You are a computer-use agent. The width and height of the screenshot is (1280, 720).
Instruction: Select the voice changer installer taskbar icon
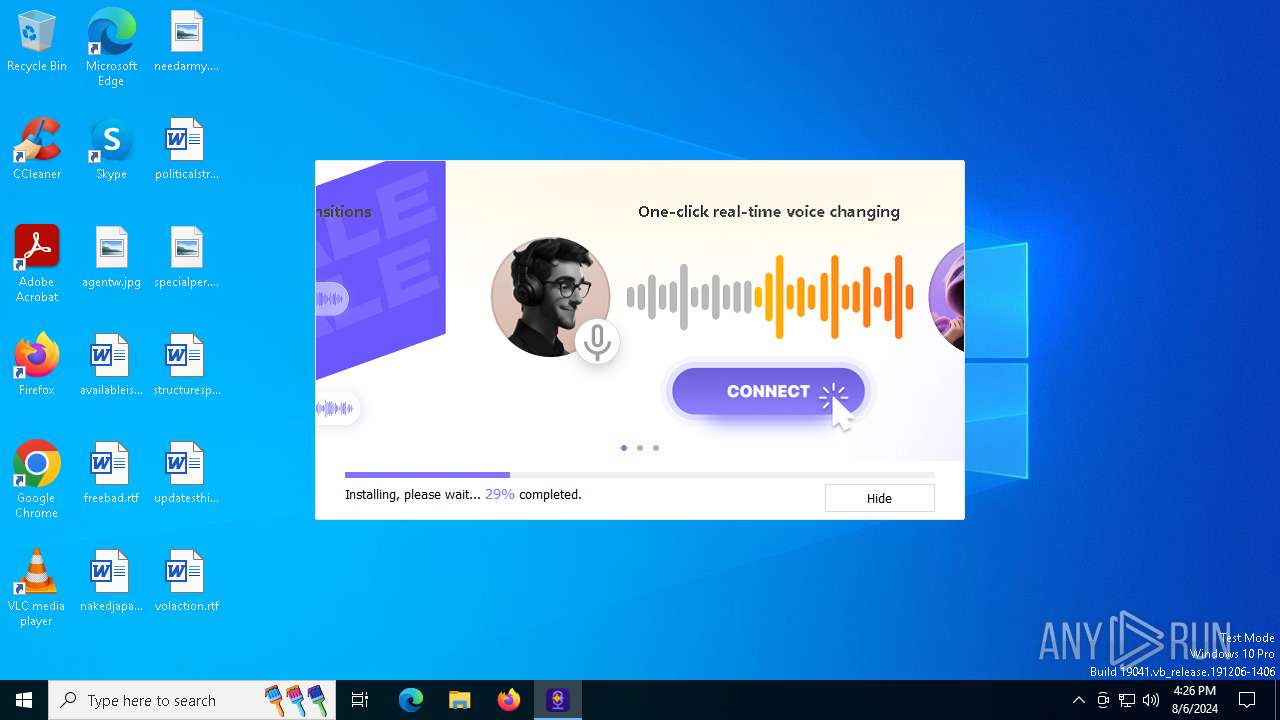[x=558, y=700]
